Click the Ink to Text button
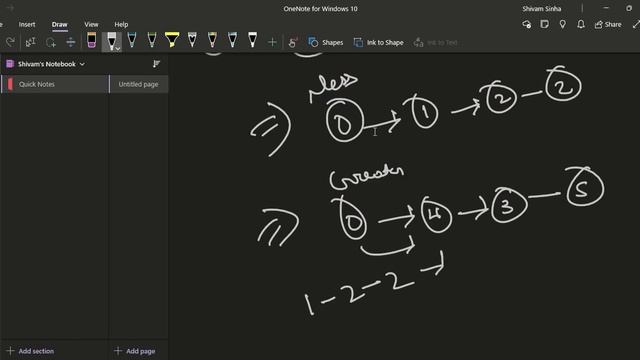 (436, 42)
